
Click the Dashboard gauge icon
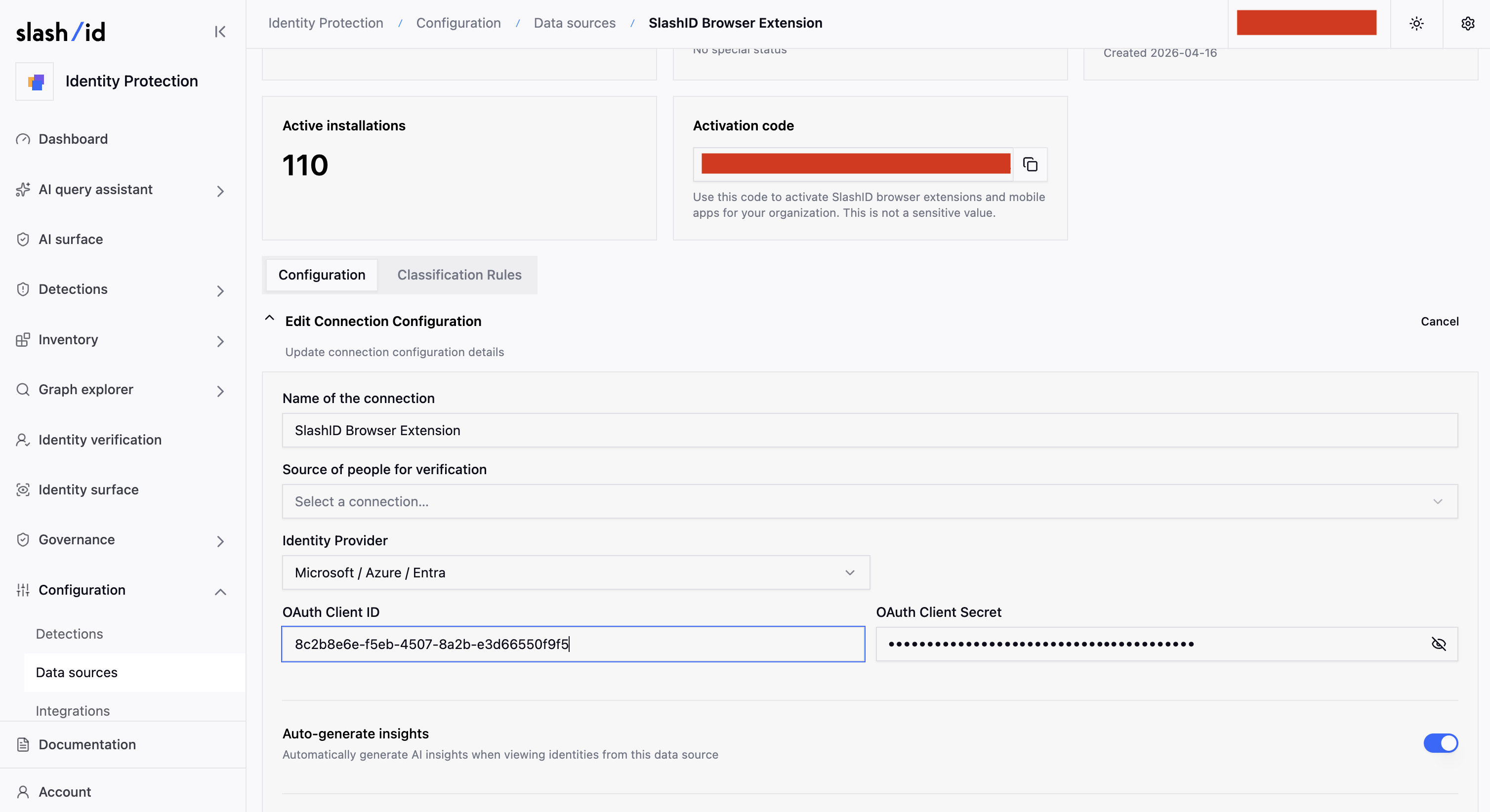(x=23, y=139)
